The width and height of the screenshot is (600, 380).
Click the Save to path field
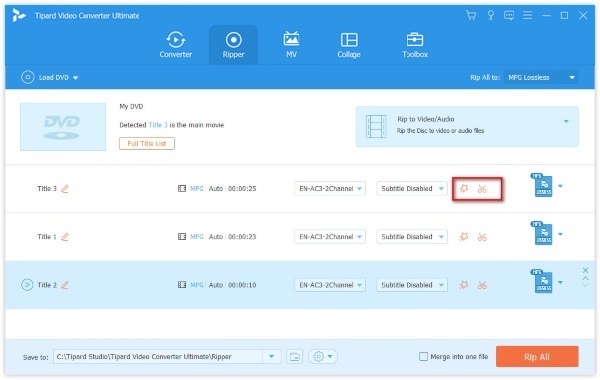tap(158, 357)
